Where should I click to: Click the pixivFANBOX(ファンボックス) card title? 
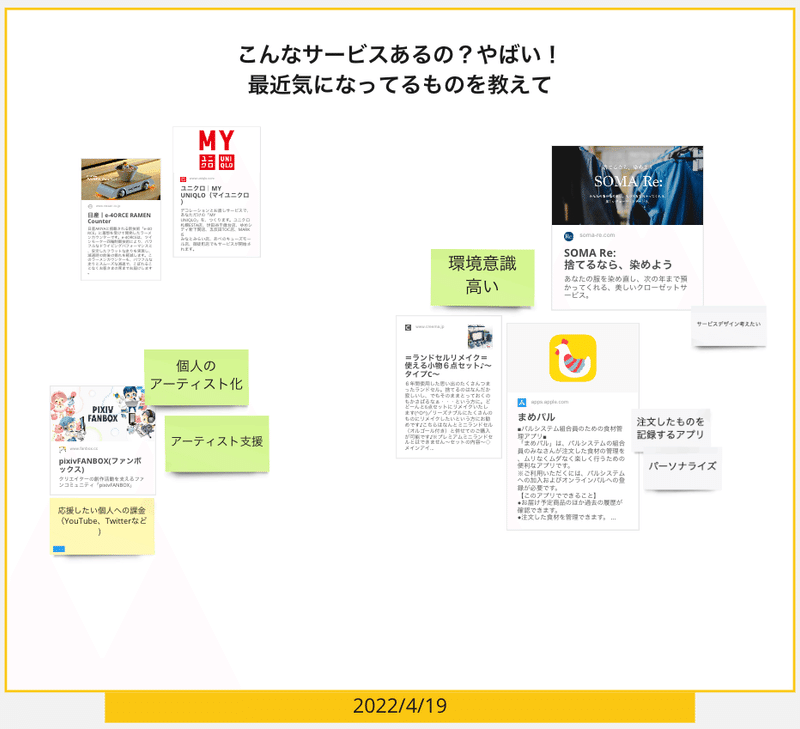[x=100, y=465]
